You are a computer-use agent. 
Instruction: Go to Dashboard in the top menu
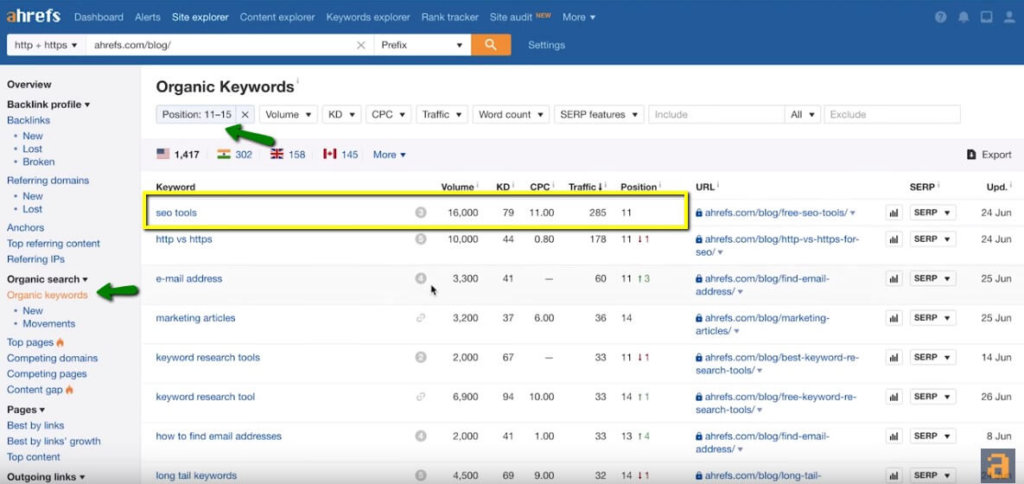pos(99,18)
